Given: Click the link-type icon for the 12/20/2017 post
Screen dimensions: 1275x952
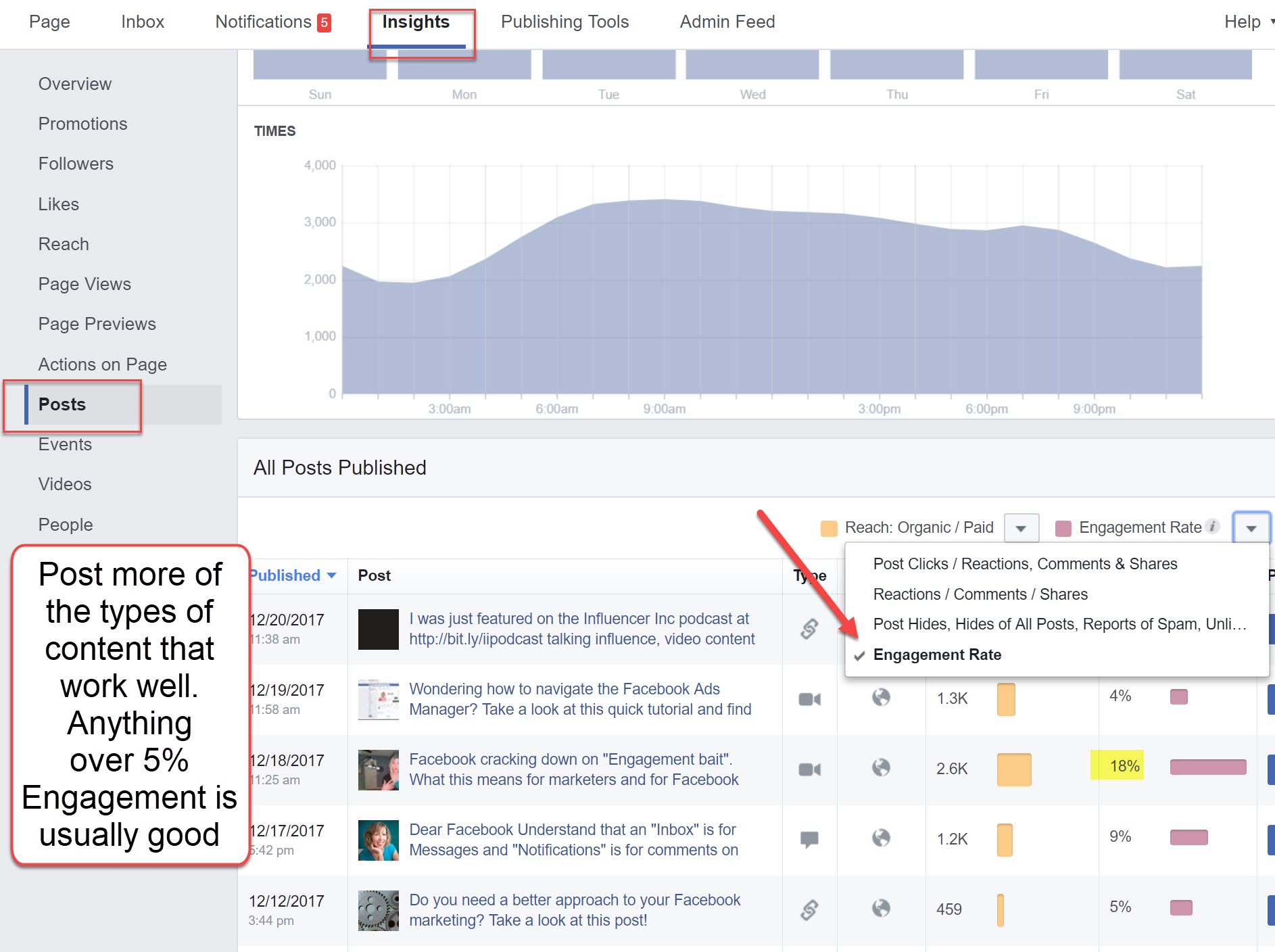Looking at the screenshot, I should coord(809,629).
